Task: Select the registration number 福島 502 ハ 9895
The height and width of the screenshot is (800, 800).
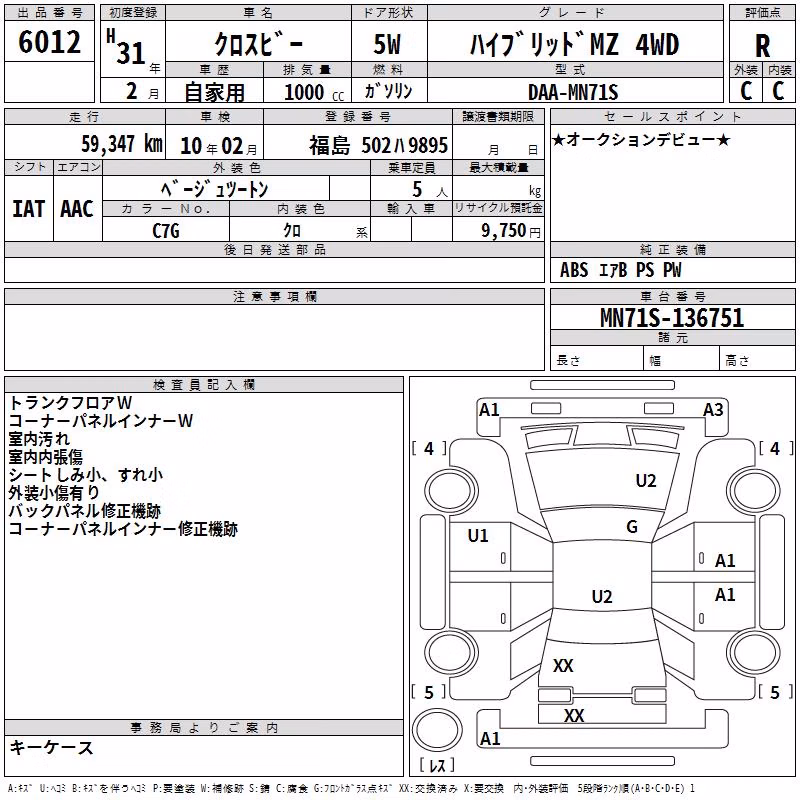Action: [x=378, y=146]
